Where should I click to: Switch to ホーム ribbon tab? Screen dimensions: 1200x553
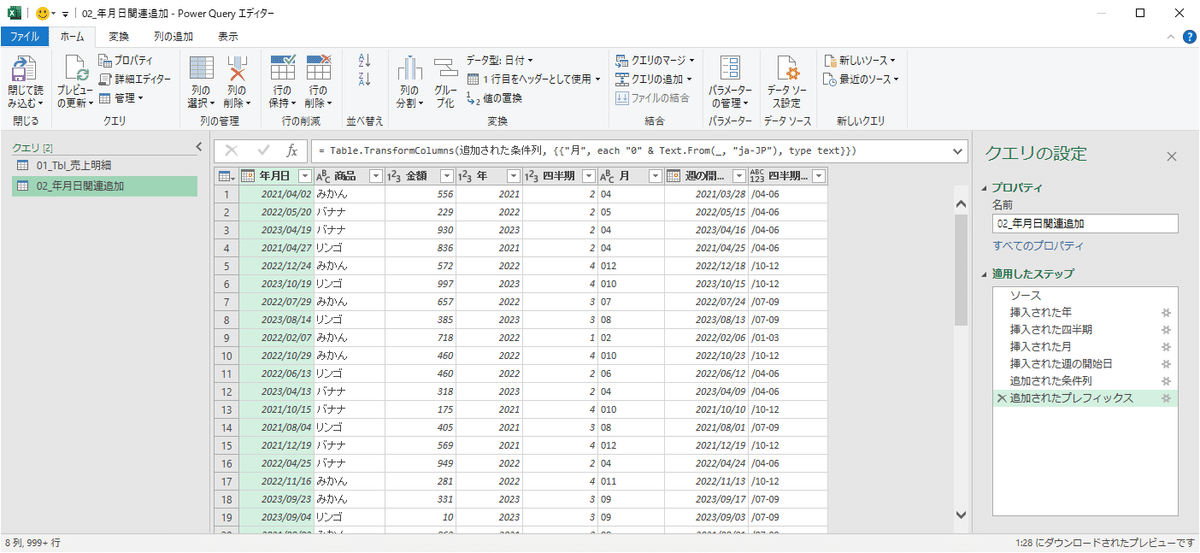pyautogui.click(x=72, y=36)
